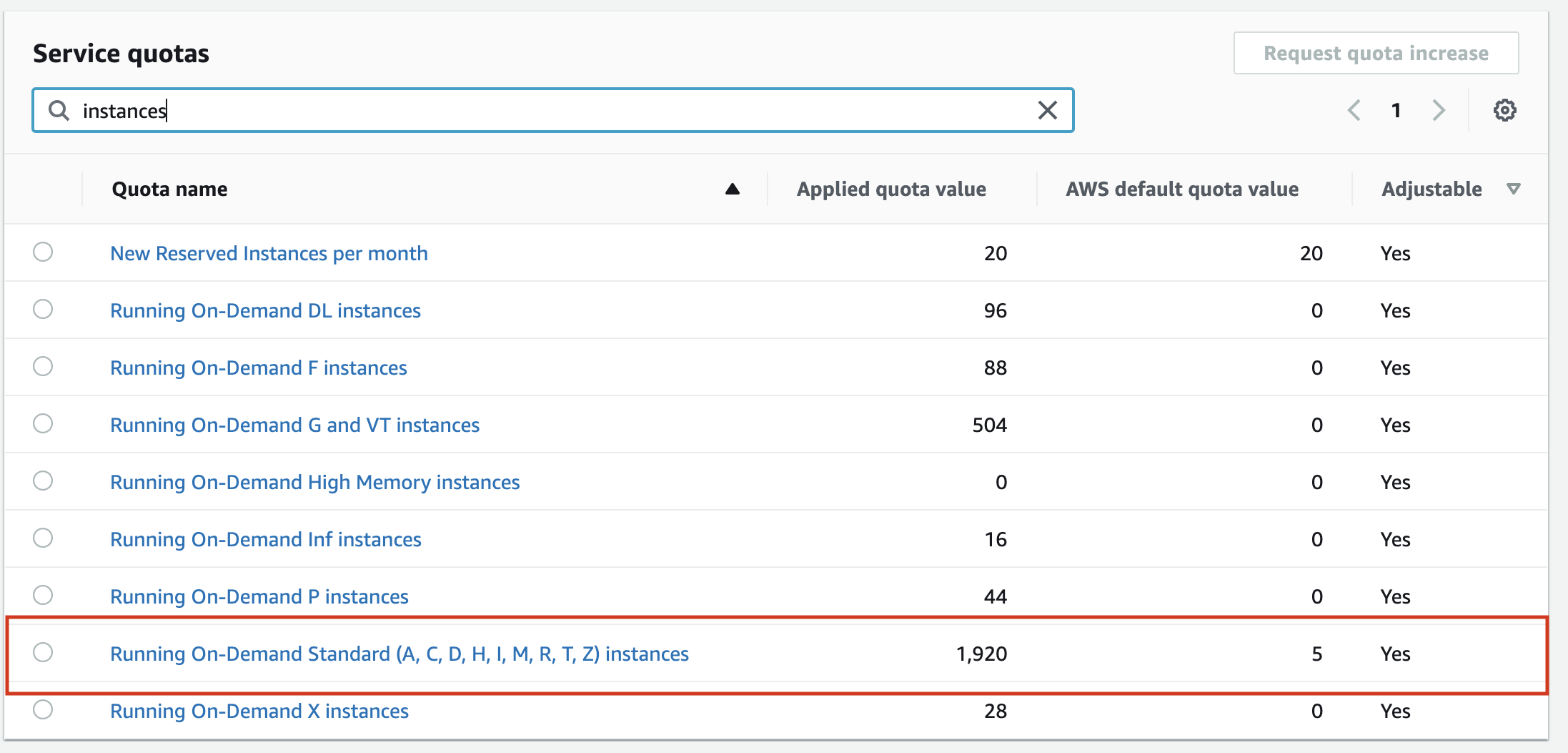Open Running On-Demand High Memory instances link
The image size is (1568, 753).
(314, 483)
